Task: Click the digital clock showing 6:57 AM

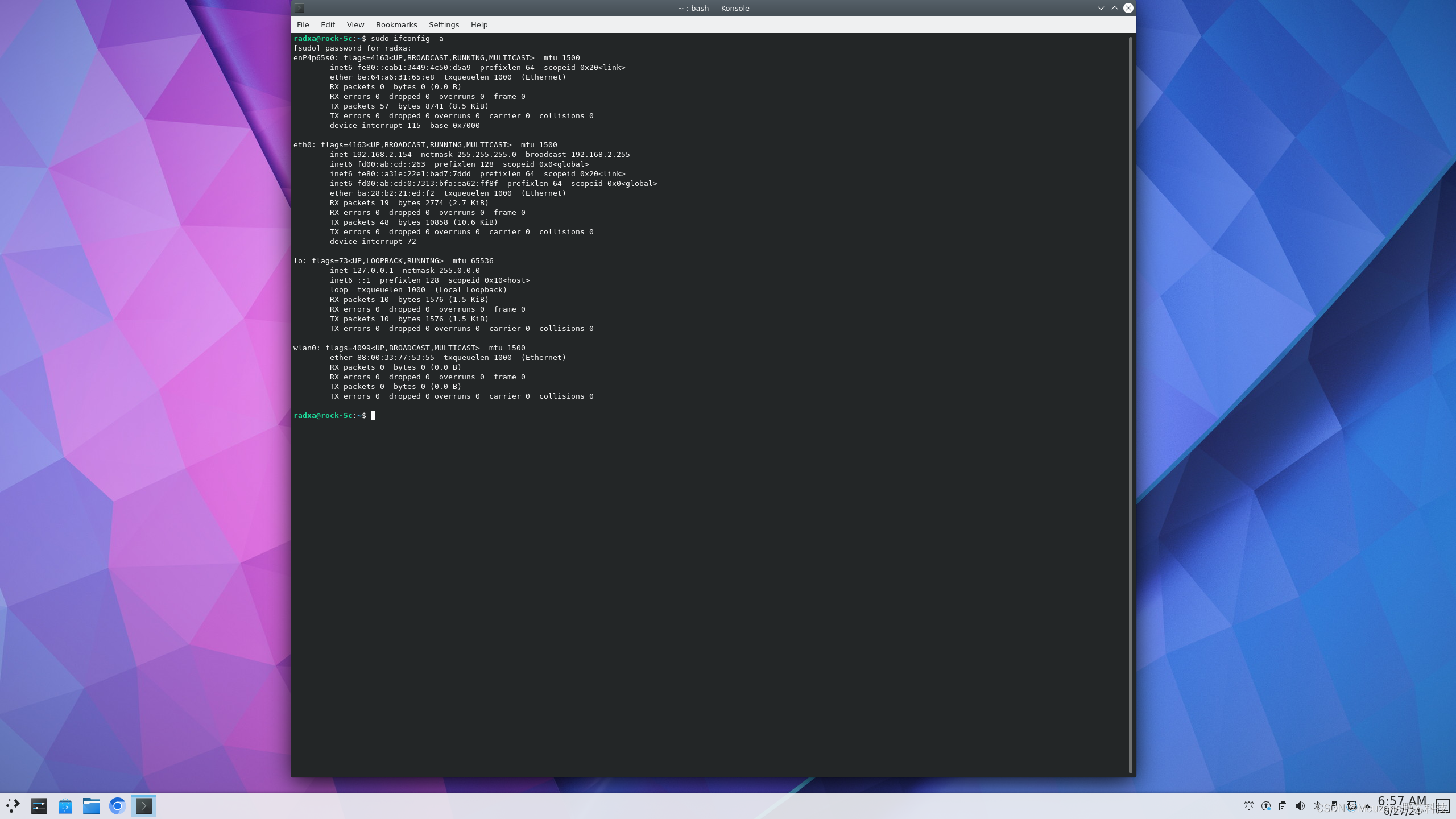Action: click(1401, 802)
